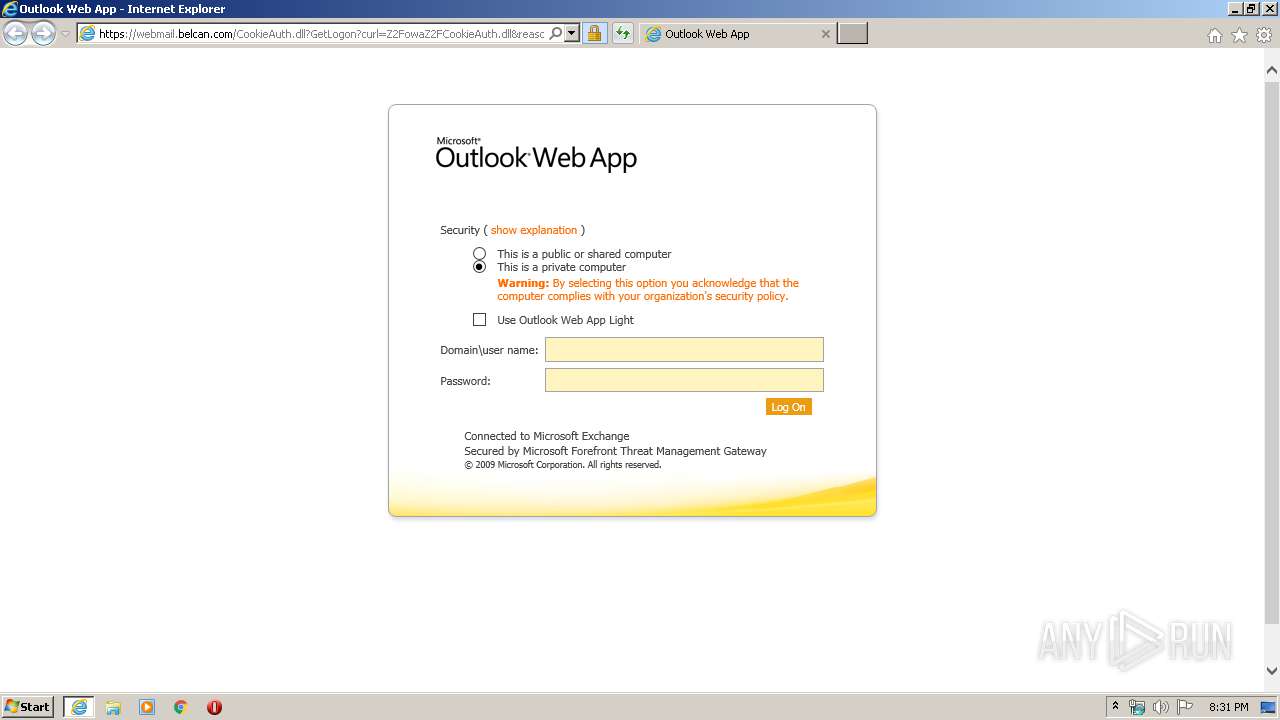Open Windows Media Player taskbar icon

click(147, 707)
